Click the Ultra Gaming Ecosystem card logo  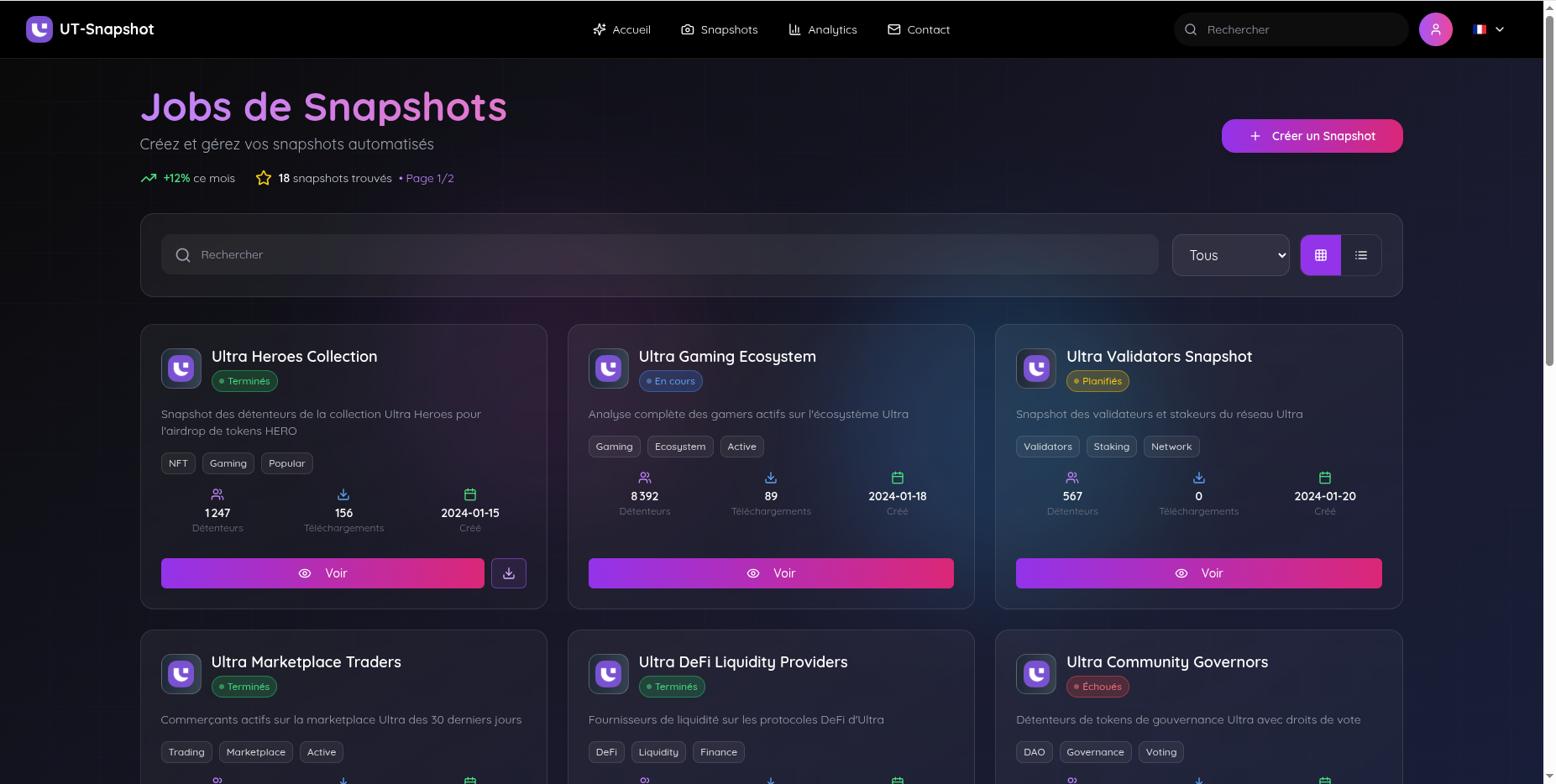click(x=608, y=368)
